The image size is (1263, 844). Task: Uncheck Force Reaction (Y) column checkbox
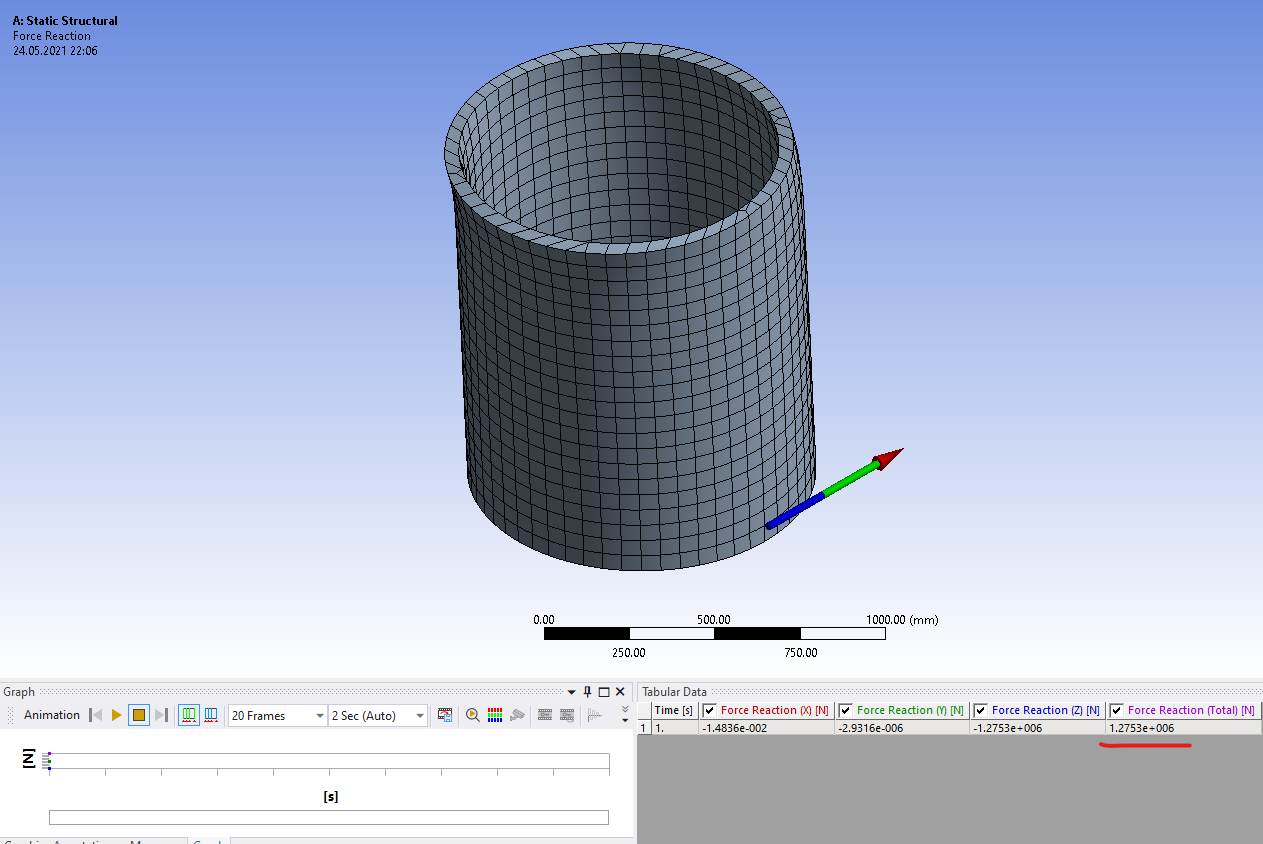pyautogui.click(x=846, y=710)
